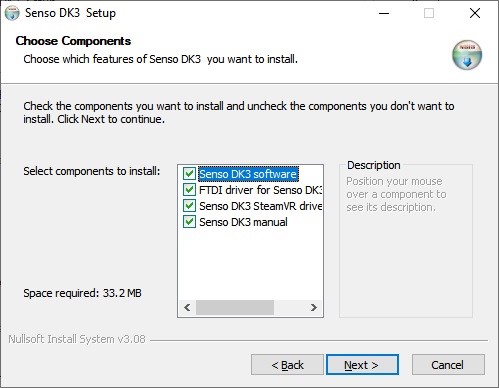Click the horizontal scrollbar thumb
The height and width of the screenshot is (388, 499).
click(235, 307)
